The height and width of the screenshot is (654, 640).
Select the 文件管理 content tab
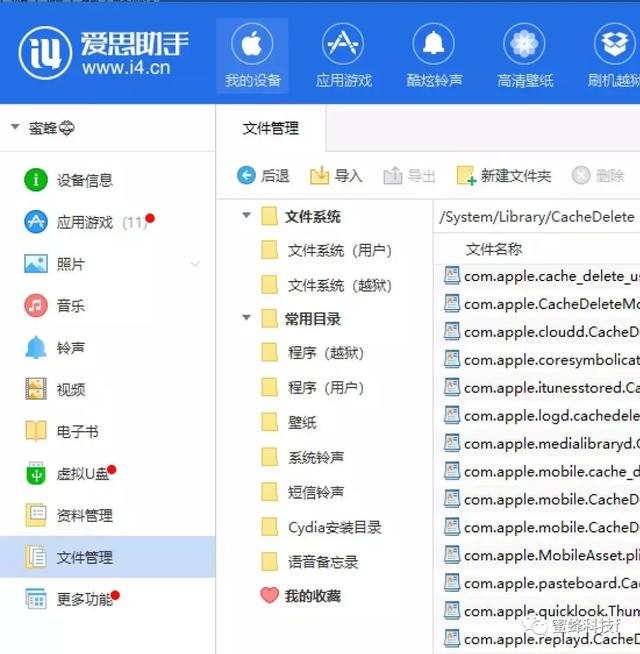[x=270, y=128]
